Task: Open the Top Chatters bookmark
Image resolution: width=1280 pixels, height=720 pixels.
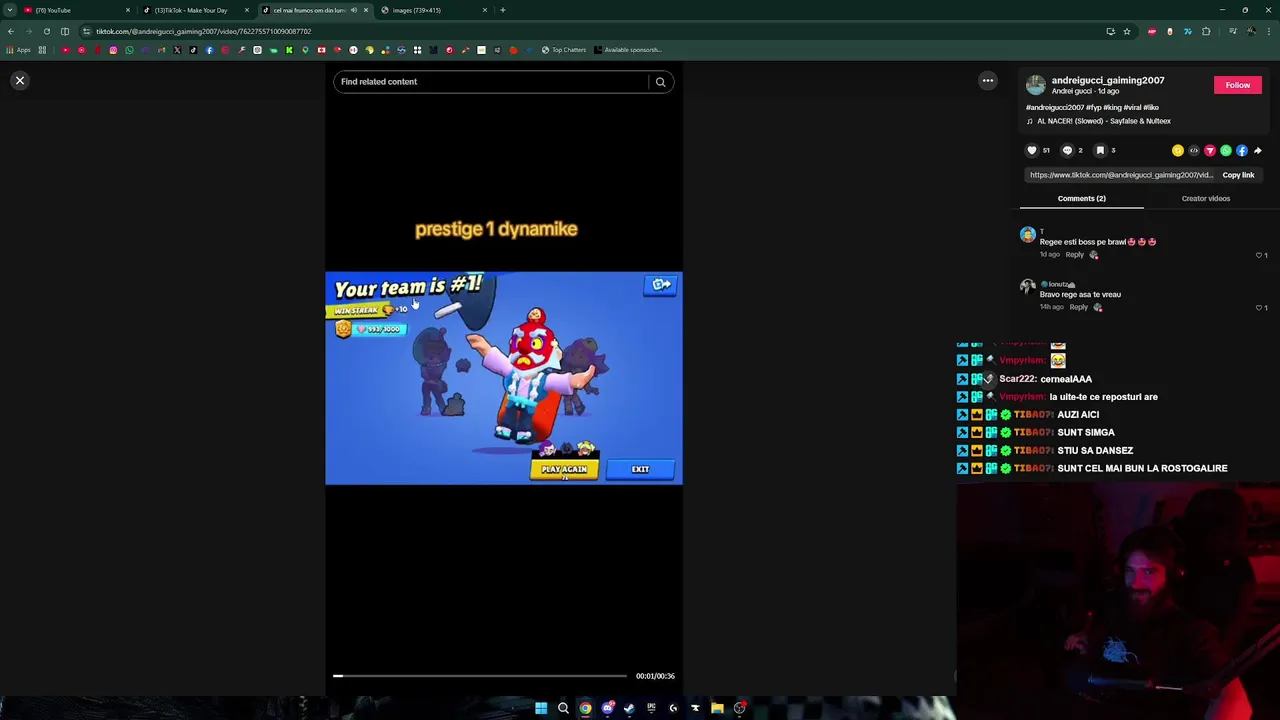Action: [x=564, y=50]
